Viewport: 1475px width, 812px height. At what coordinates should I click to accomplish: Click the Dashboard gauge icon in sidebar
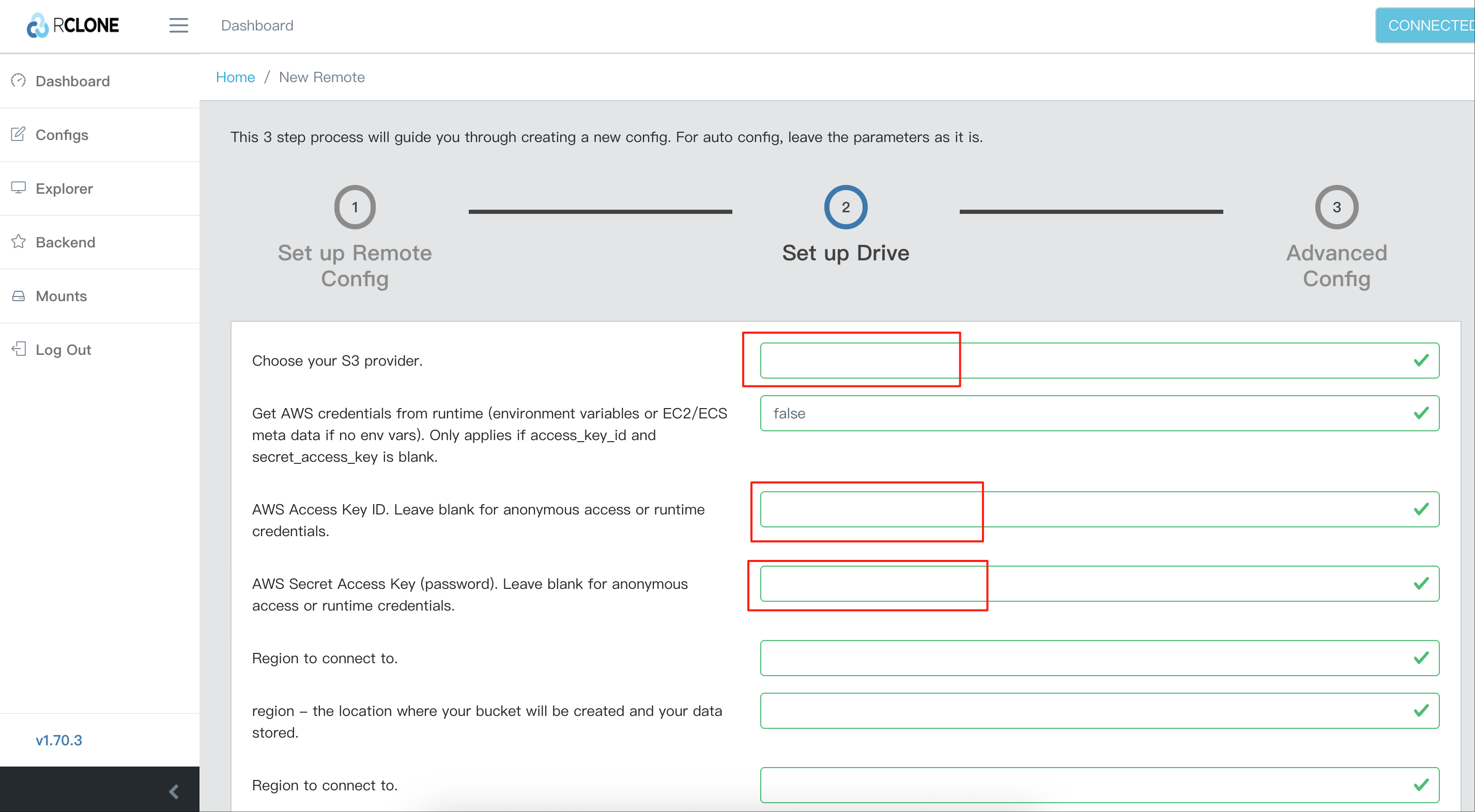[18, 81]
